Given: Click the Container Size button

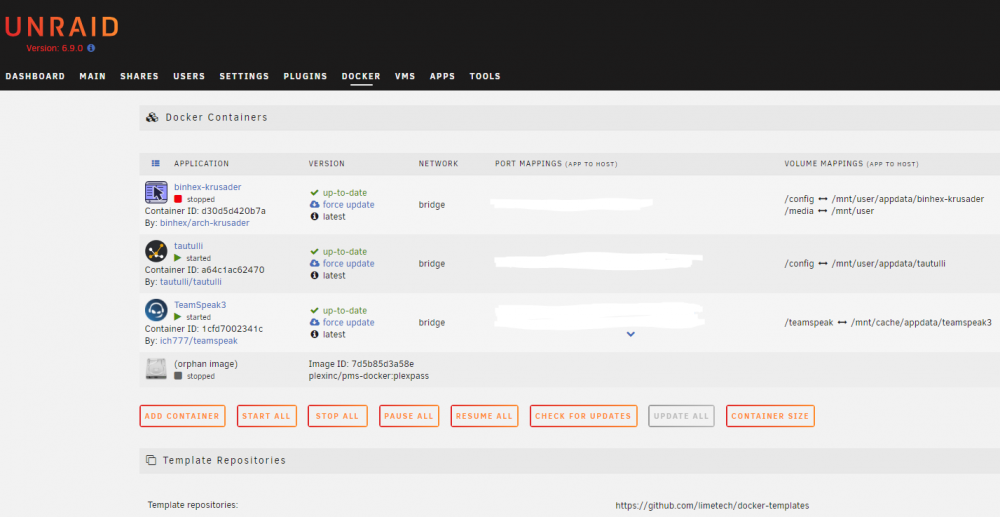Looking at the screenshot, I should (x=770, y=416).
